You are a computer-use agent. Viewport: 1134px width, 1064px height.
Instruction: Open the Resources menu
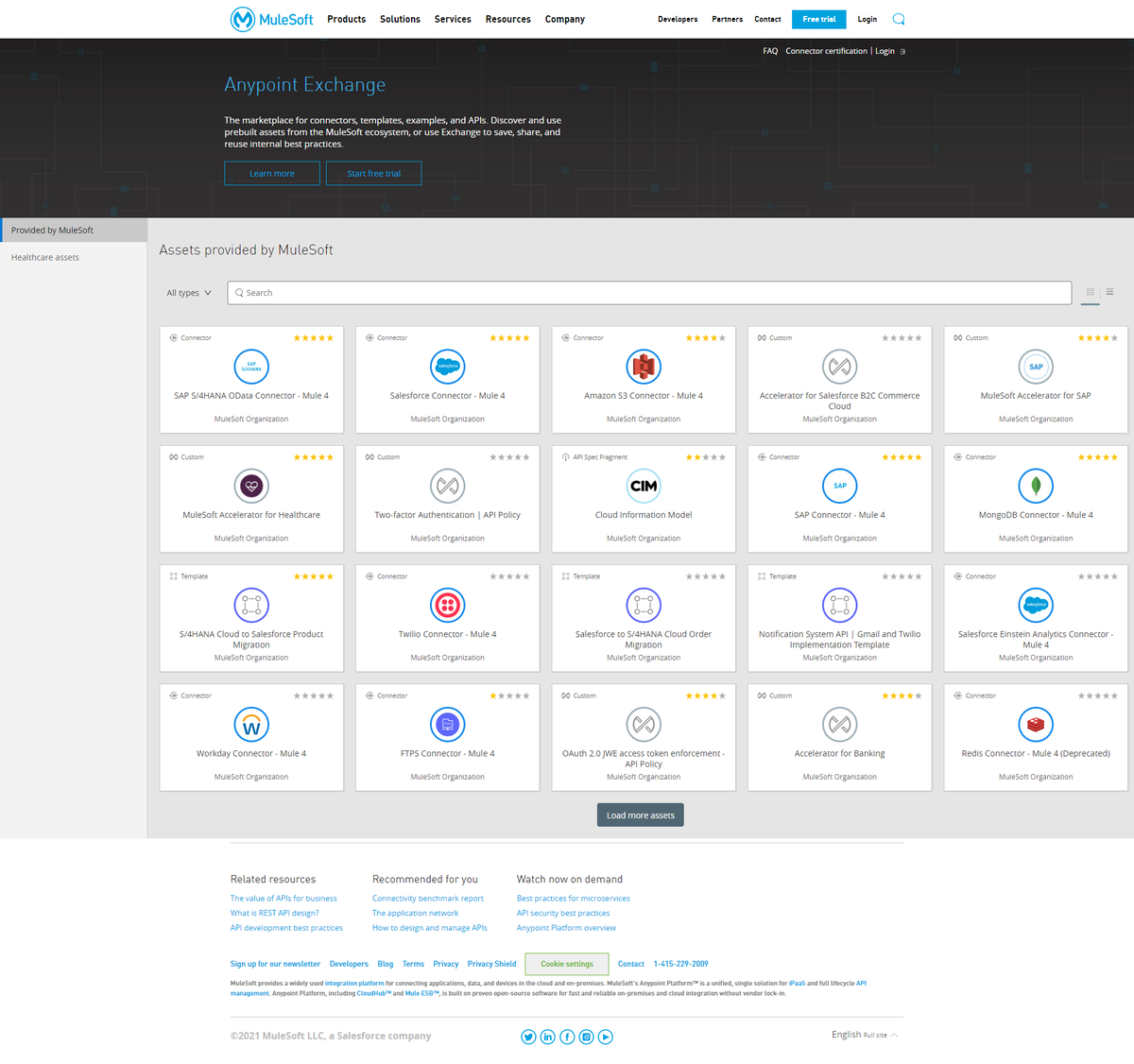(508, 19)
